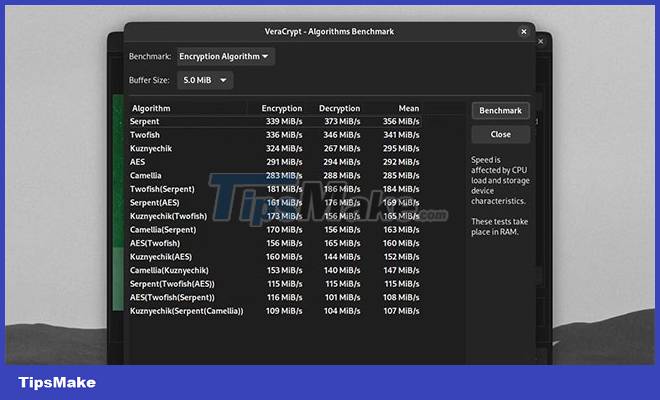
Task: Click the 324 MiB/s Kuznyechik encryption value
Action: [284, 148]
